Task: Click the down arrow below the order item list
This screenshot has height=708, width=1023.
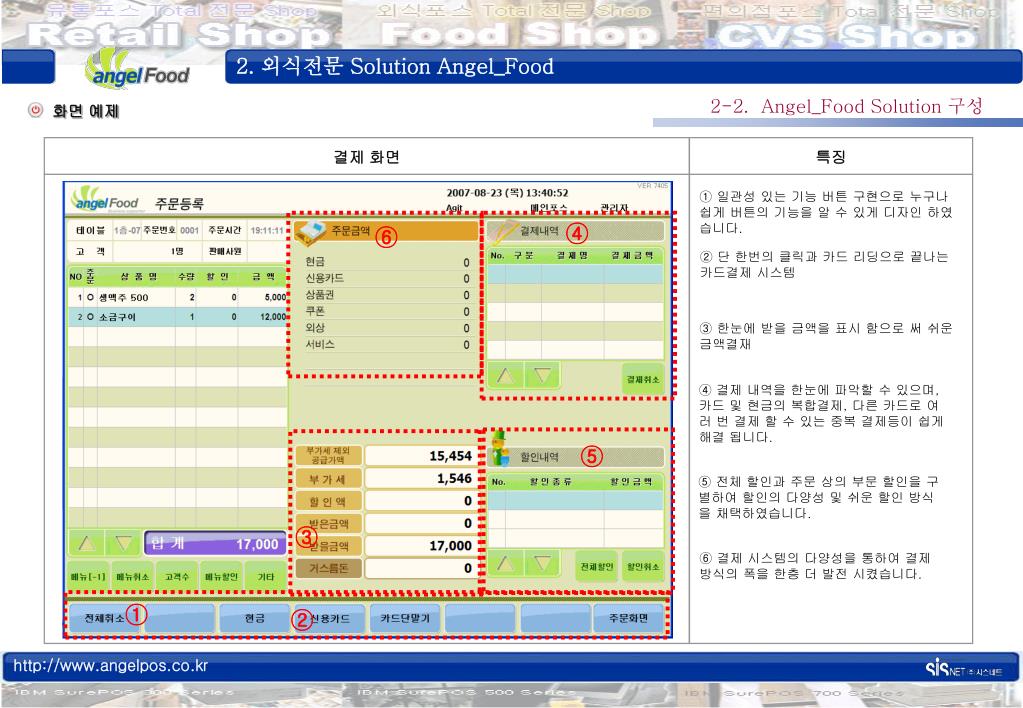Action: tap(123, 544)
